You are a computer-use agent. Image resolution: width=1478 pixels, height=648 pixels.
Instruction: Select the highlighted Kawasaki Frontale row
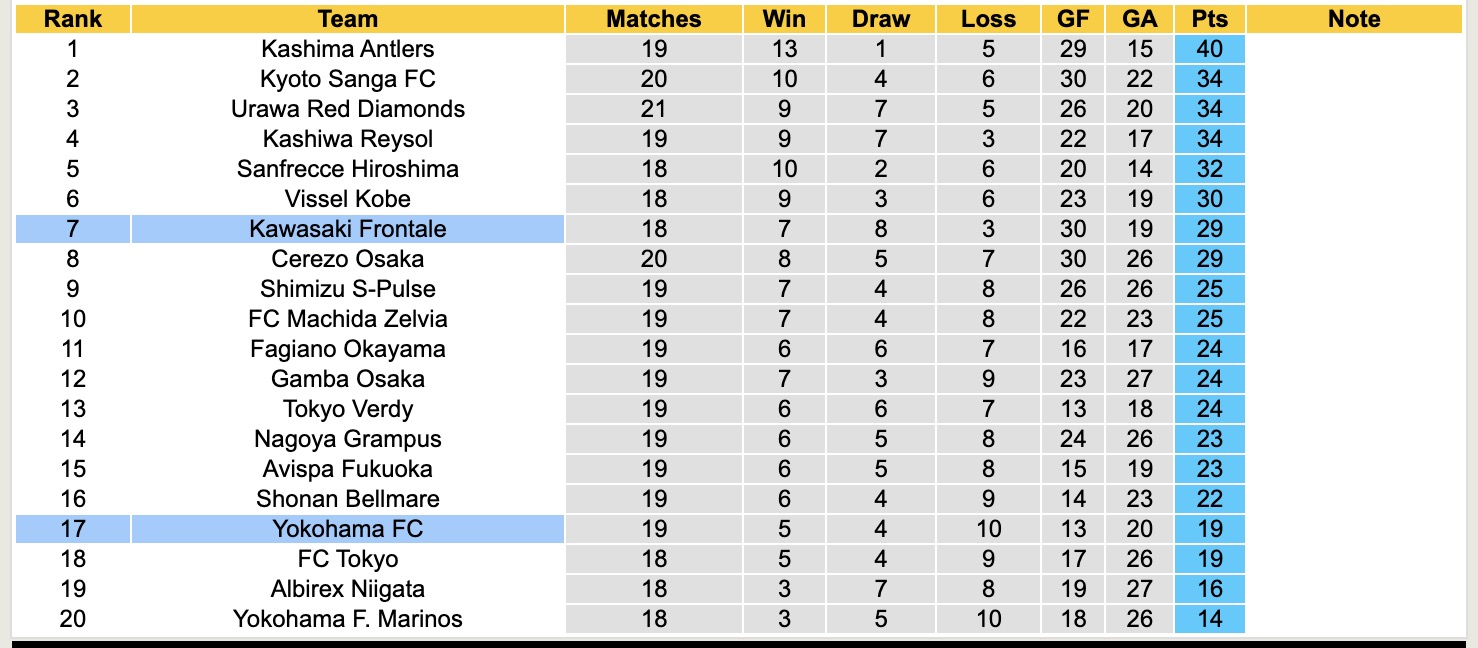point(348,229)
